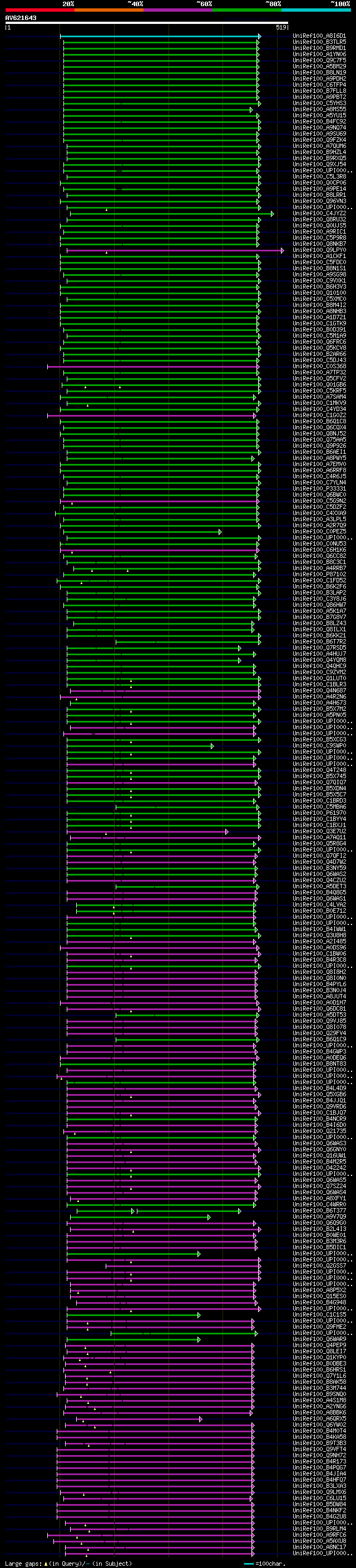Select the UniRef100_Q9XJ54 label

pyautogui.click(x=319, y=164)
